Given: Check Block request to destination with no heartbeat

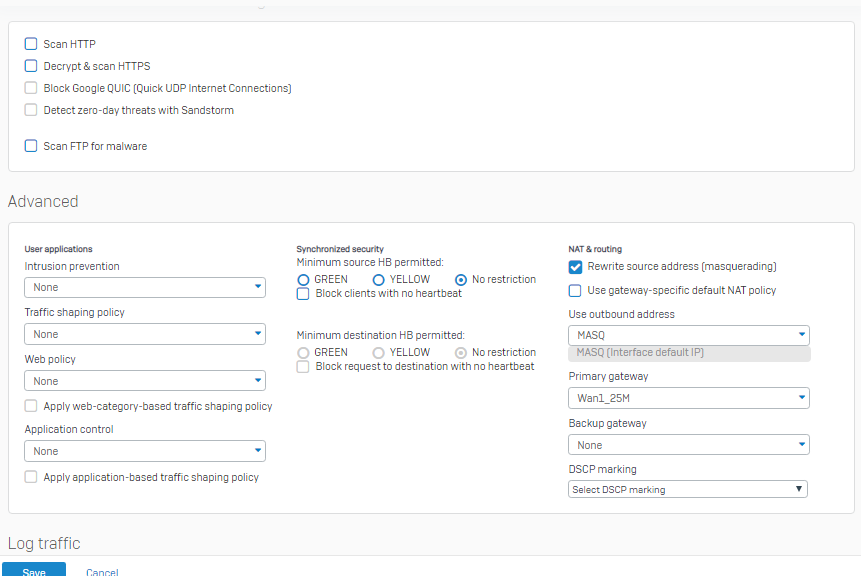Looking at the screenshot, I should pos(304,367).
